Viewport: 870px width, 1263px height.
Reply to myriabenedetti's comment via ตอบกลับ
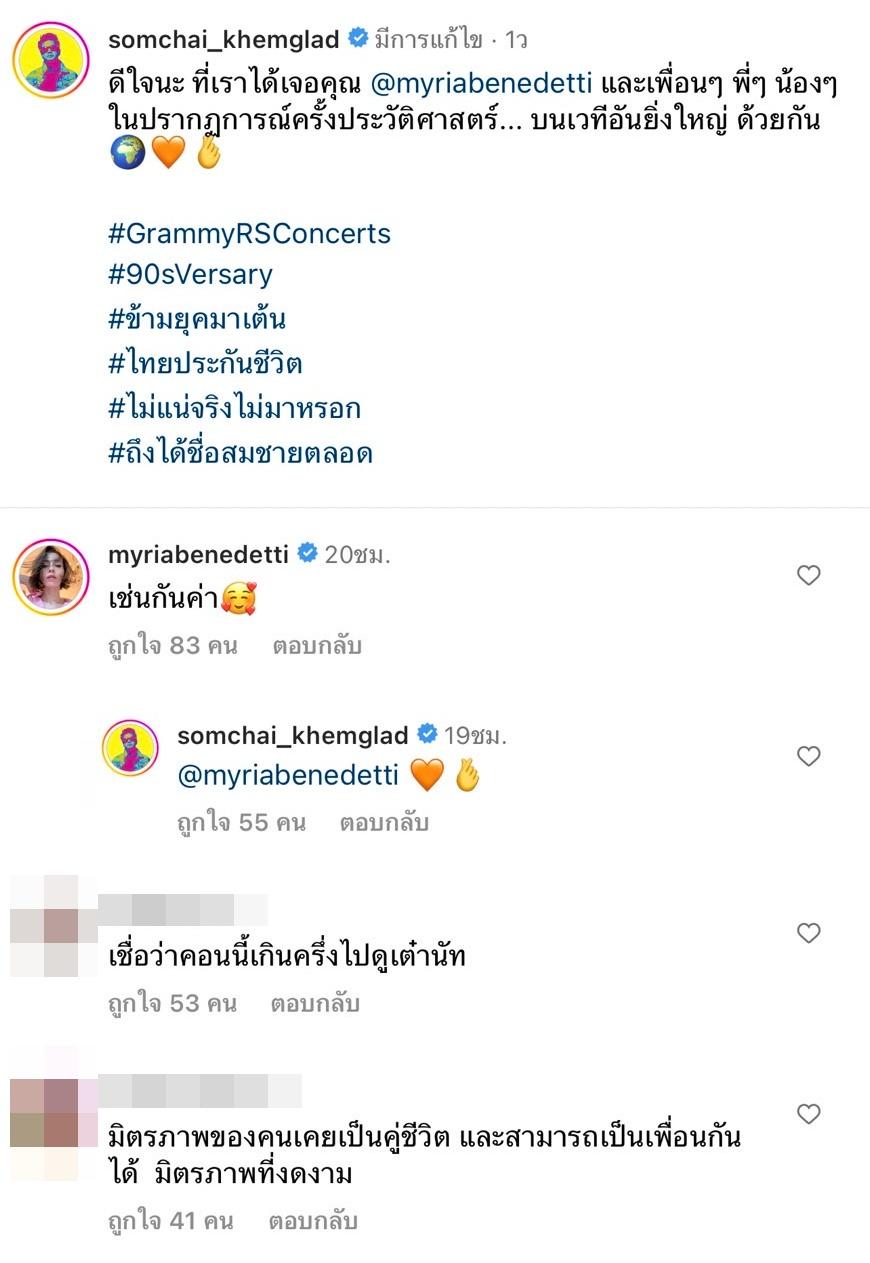(x=316, y=646)
